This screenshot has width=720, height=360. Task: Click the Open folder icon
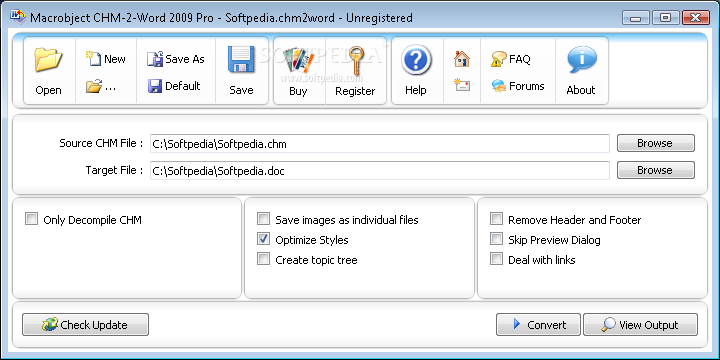point(49,60)
